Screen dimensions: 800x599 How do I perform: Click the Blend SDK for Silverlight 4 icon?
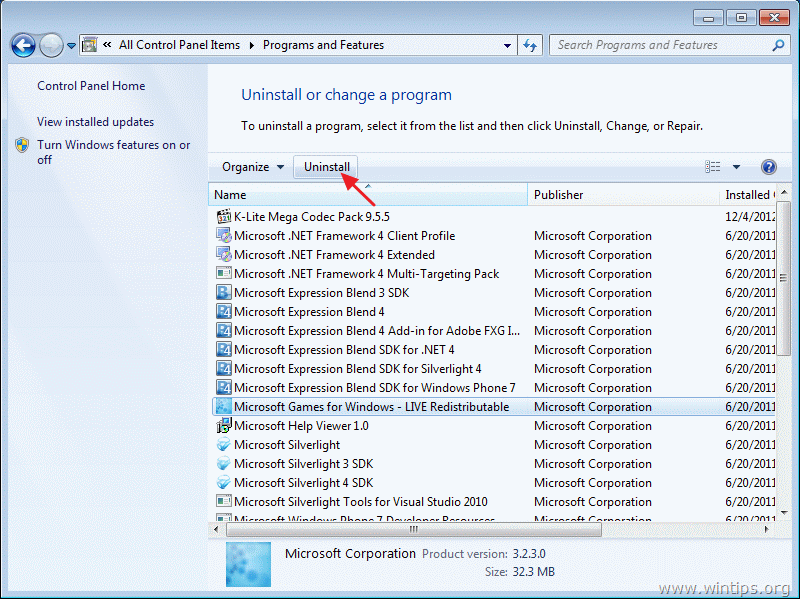223,369
